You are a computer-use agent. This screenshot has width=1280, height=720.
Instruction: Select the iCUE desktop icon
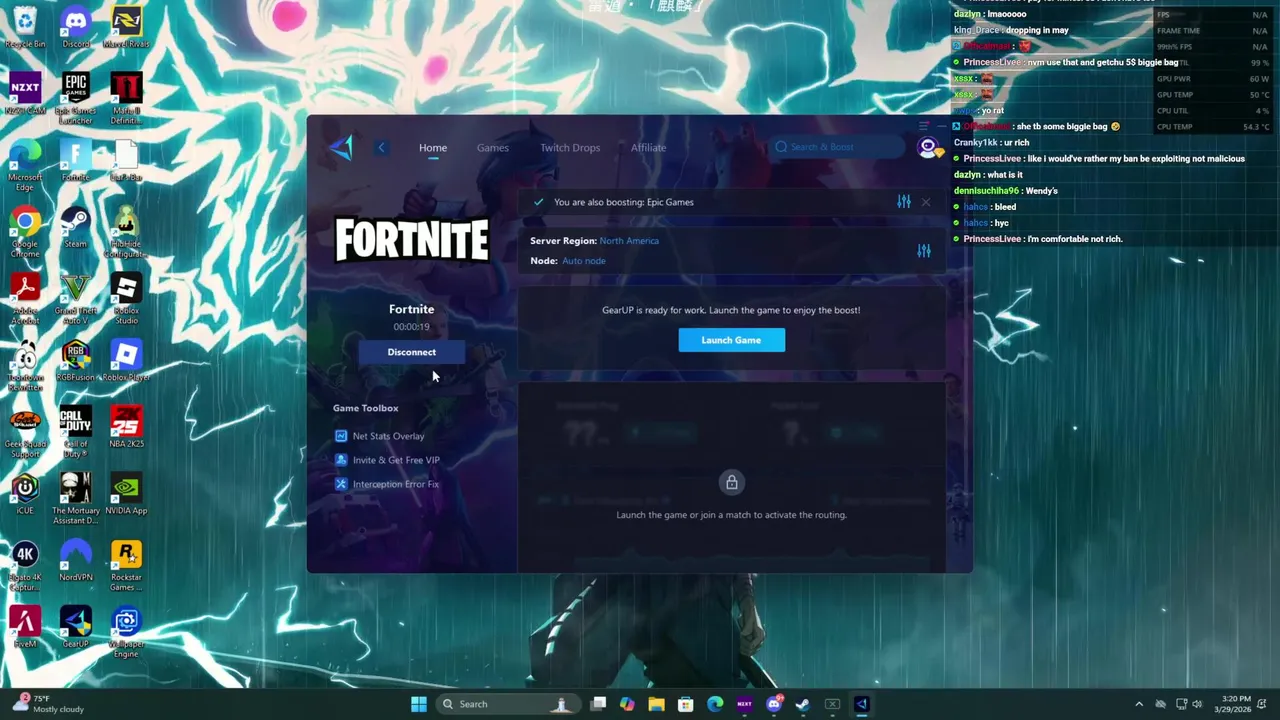point(25,494)
